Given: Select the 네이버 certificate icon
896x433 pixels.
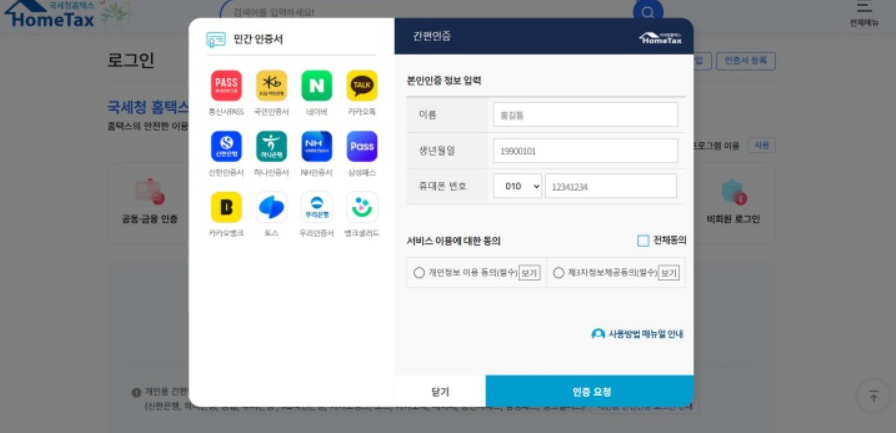Looking at the screenshot, I should tap(317, 86).
